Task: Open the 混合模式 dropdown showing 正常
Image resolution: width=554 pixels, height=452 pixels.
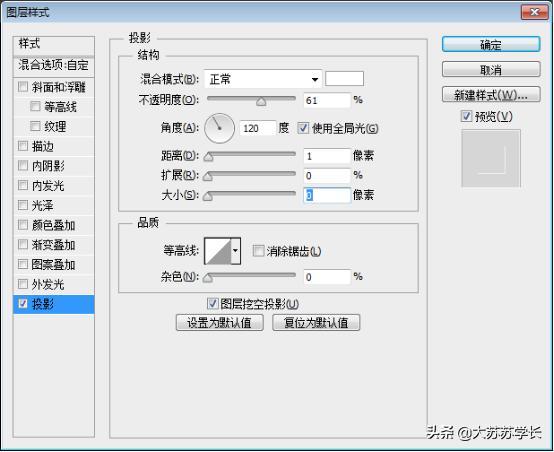Action: pyautogui.click(x=263, y=79)
